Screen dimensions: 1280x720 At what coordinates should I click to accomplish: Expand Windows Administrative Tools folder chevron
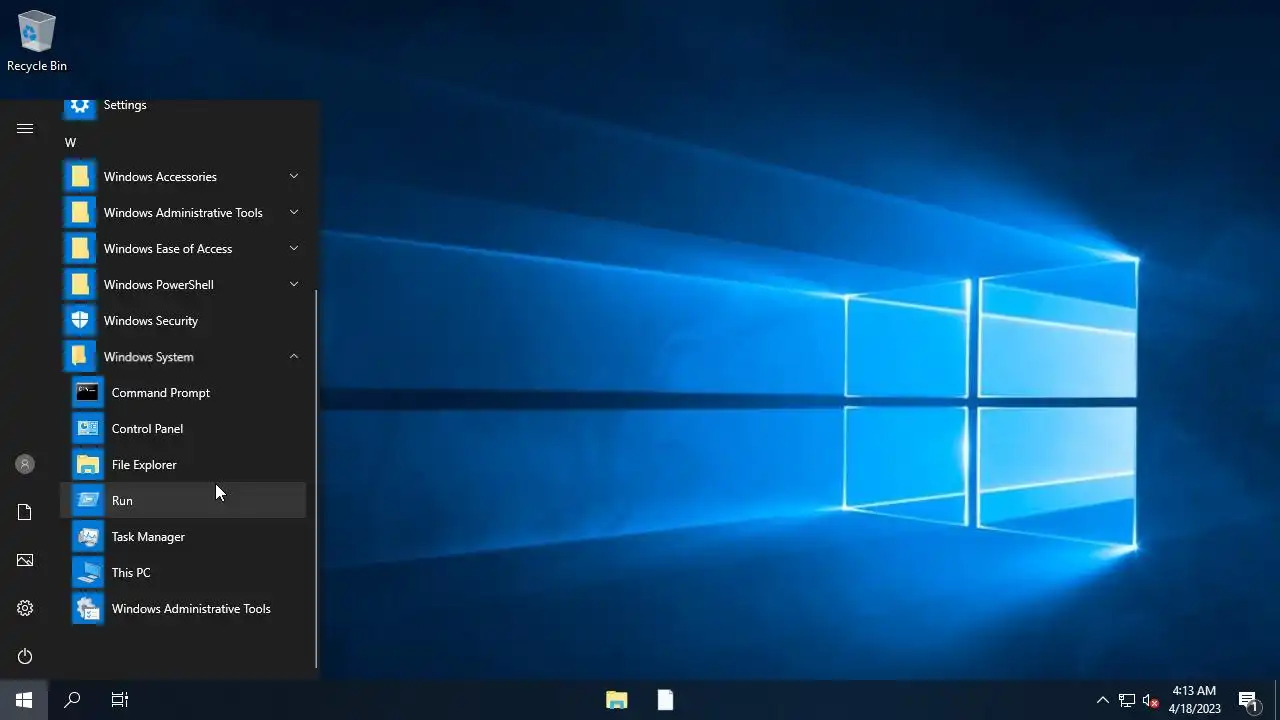(294, 212)
